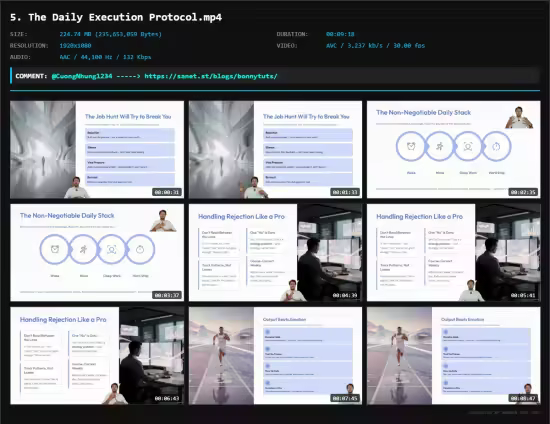Click the DURATION: label
This screenshot has width=550, height=424.
click(292, 34)
